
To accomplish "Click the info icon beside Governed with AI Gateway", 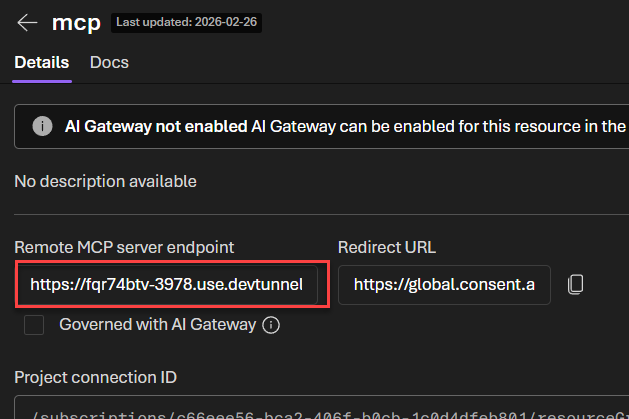I will tap(270, 324).
